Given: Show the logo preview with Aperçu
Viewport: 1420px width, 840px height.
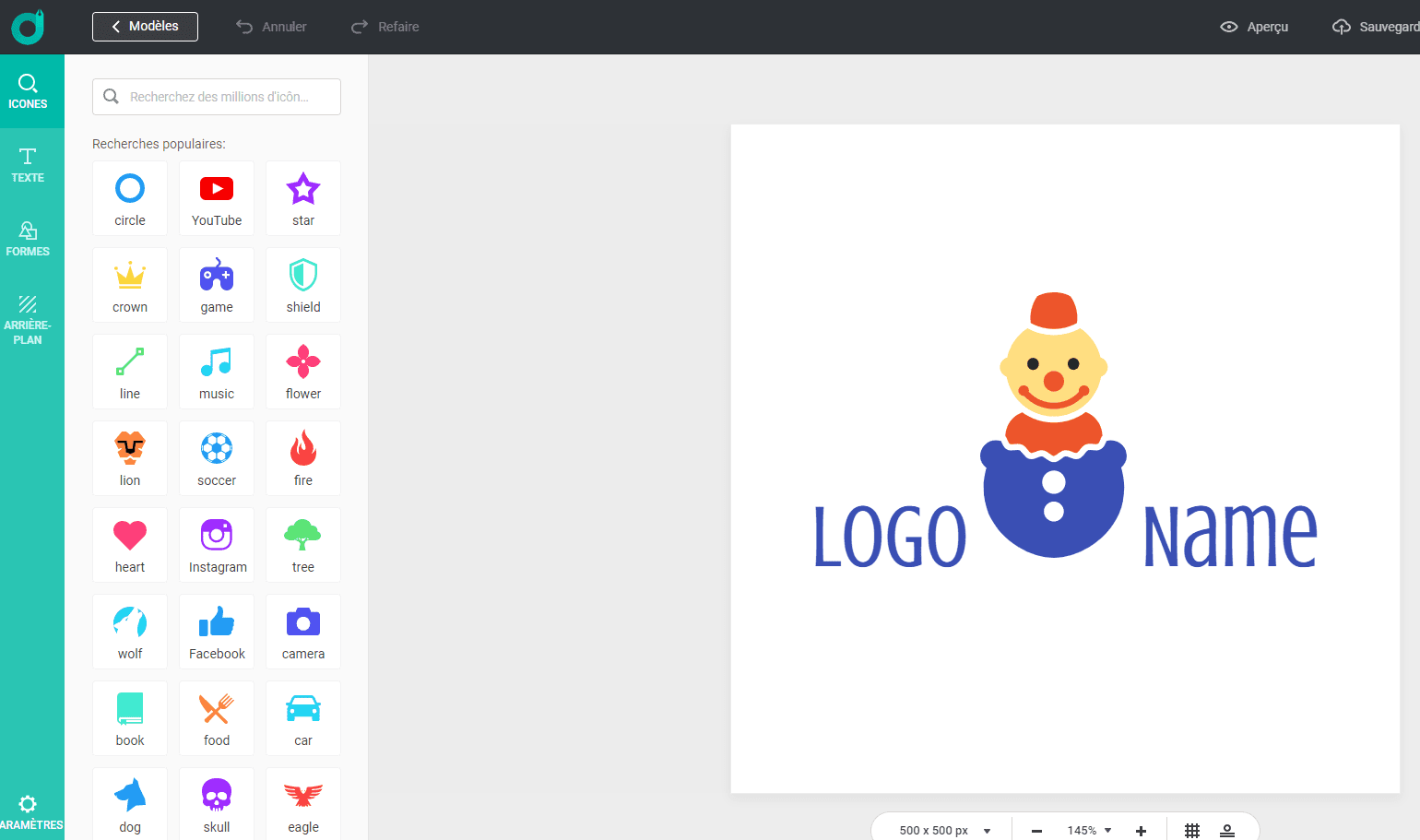Looking at the screenshot, I should click(x=1254, y=27).
